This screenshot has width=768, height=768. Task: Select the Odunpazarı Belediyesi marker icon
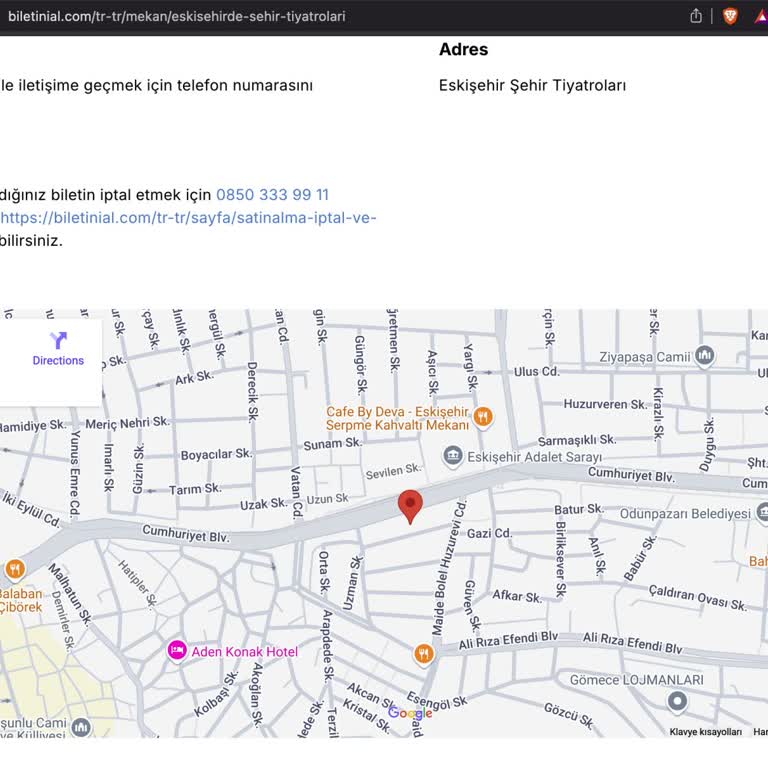762,513
